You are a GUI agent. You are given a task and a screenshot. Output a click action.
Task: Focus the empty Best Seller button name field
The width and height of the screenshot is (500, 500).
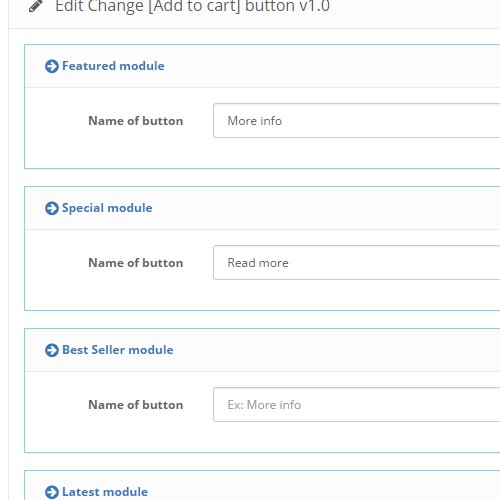coord(357,405)
